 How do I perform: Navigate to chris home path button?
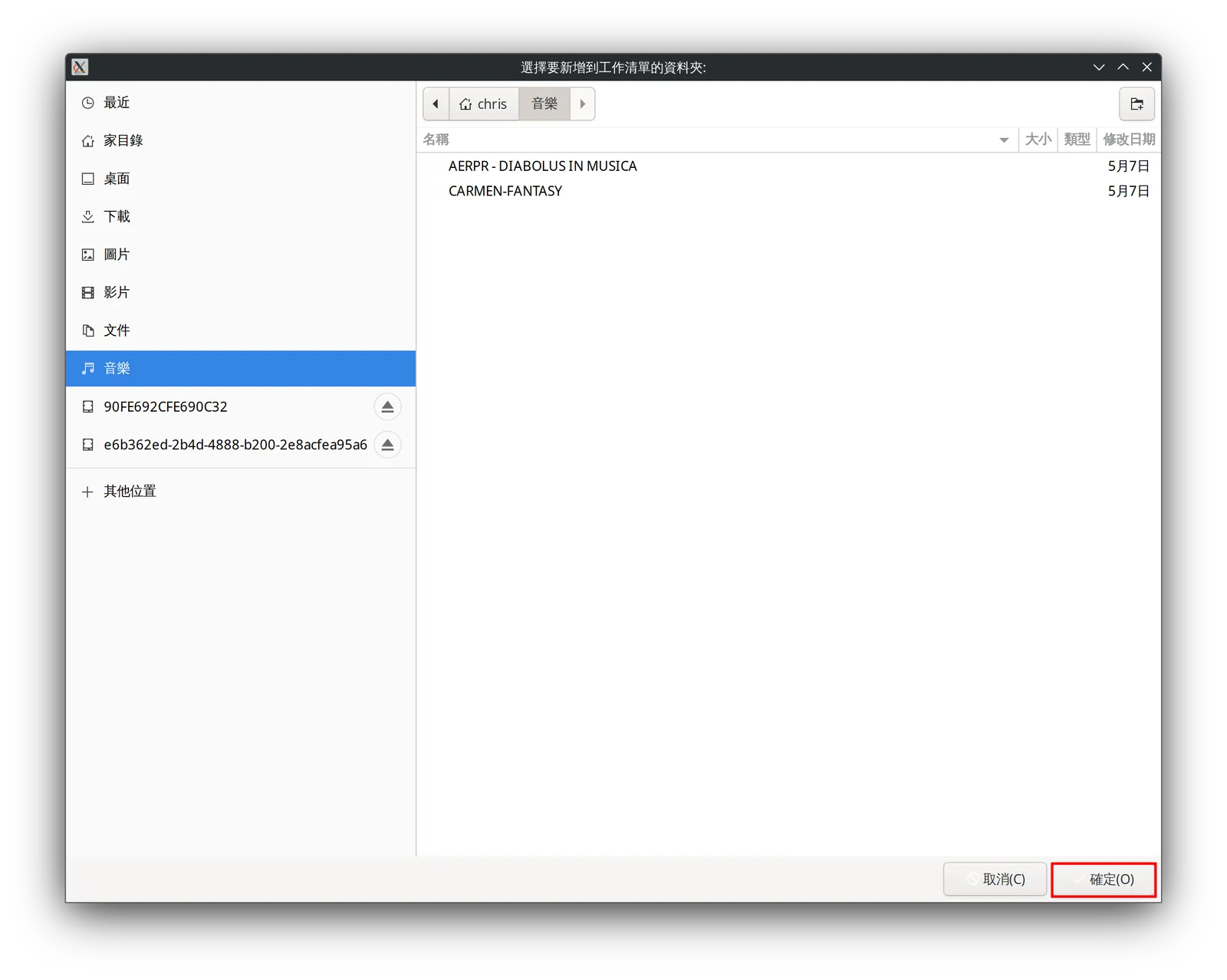pos(484,104)
